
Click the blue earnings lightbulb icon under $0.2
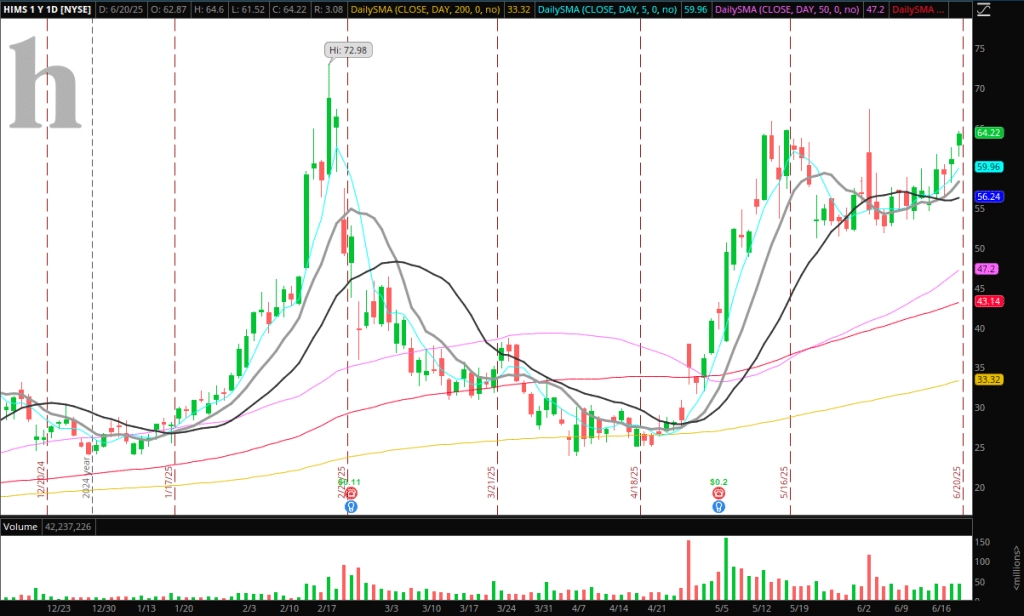pos(718,506)
